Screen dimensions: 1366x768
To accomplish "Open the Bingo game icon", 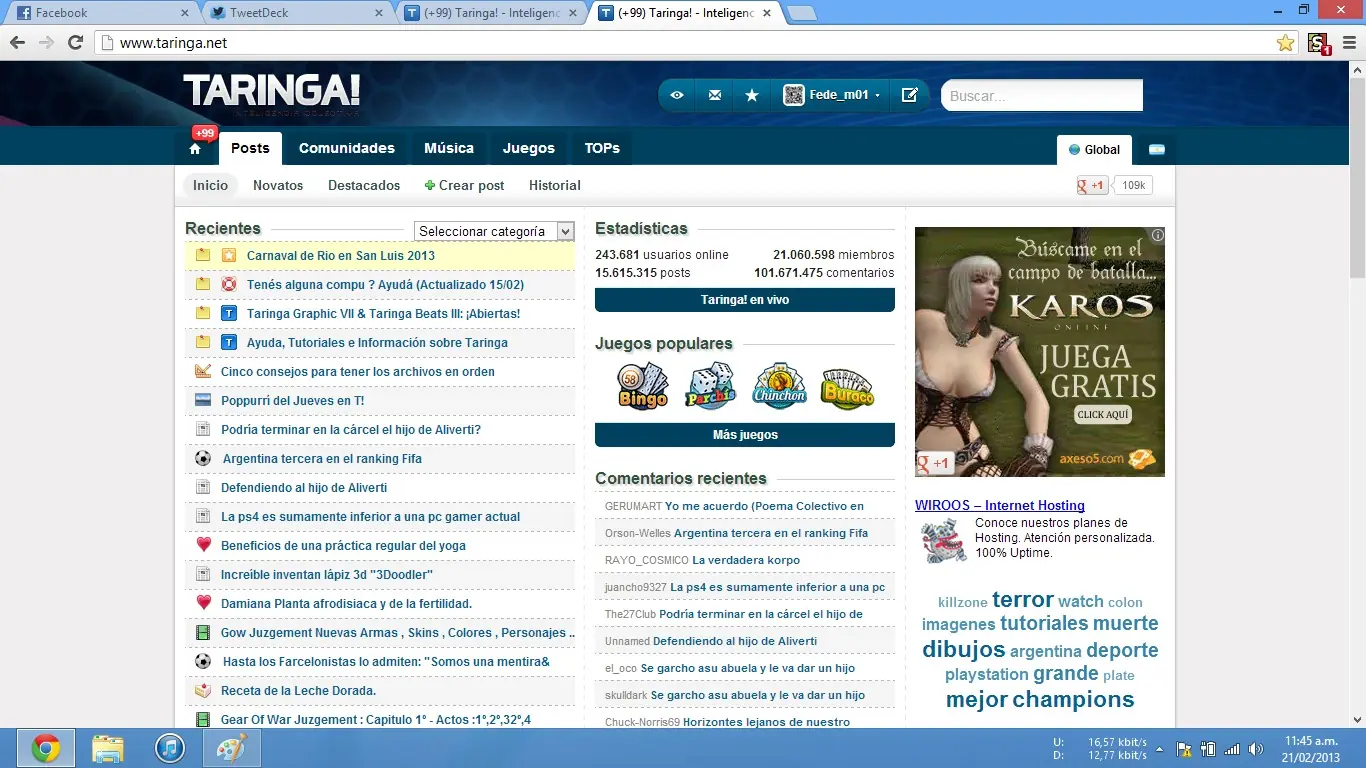I will (x=642, y=386).
